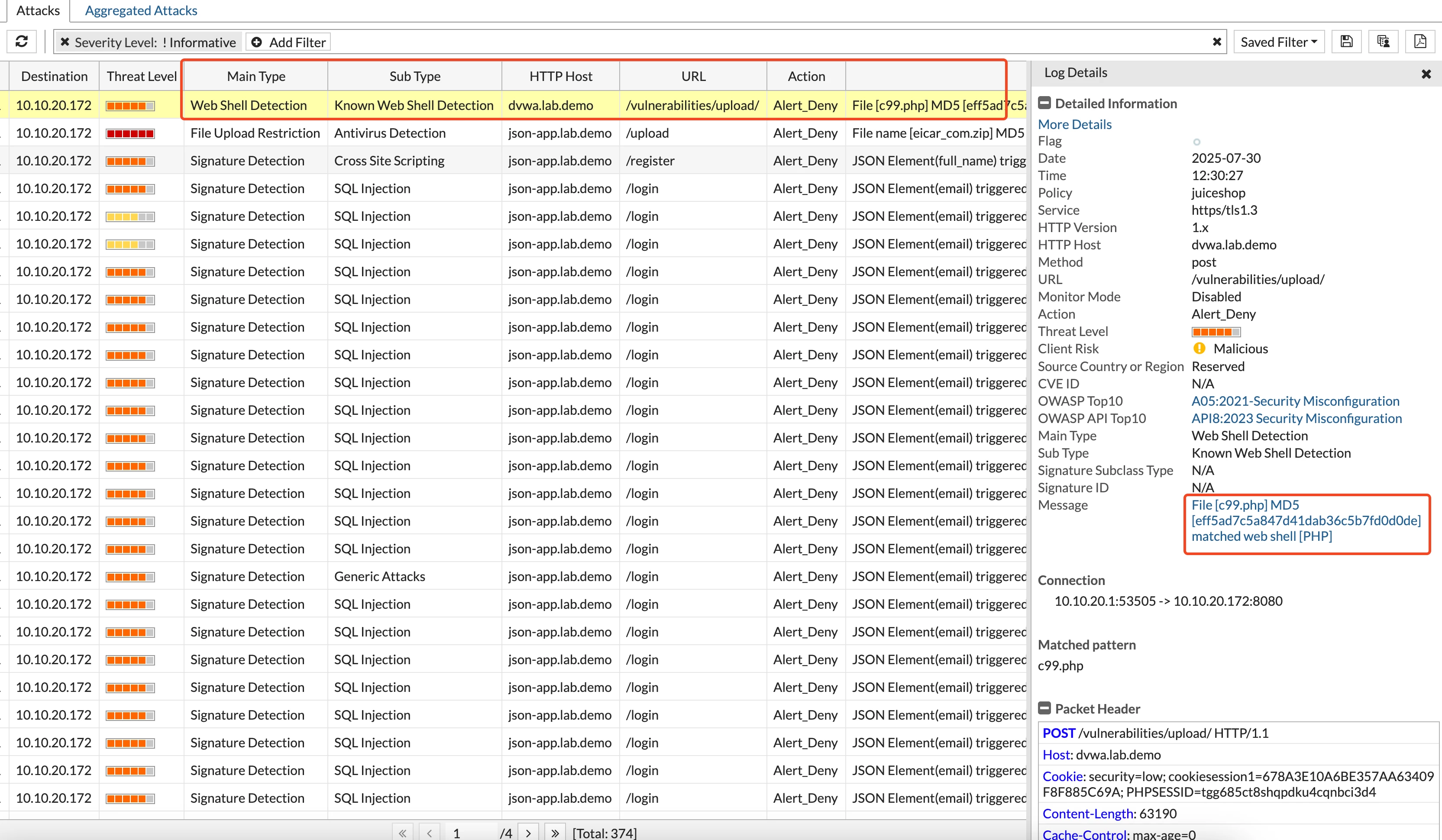Sort by the Threat Level column header
1442x840 pixels.
tap(141, 76)
